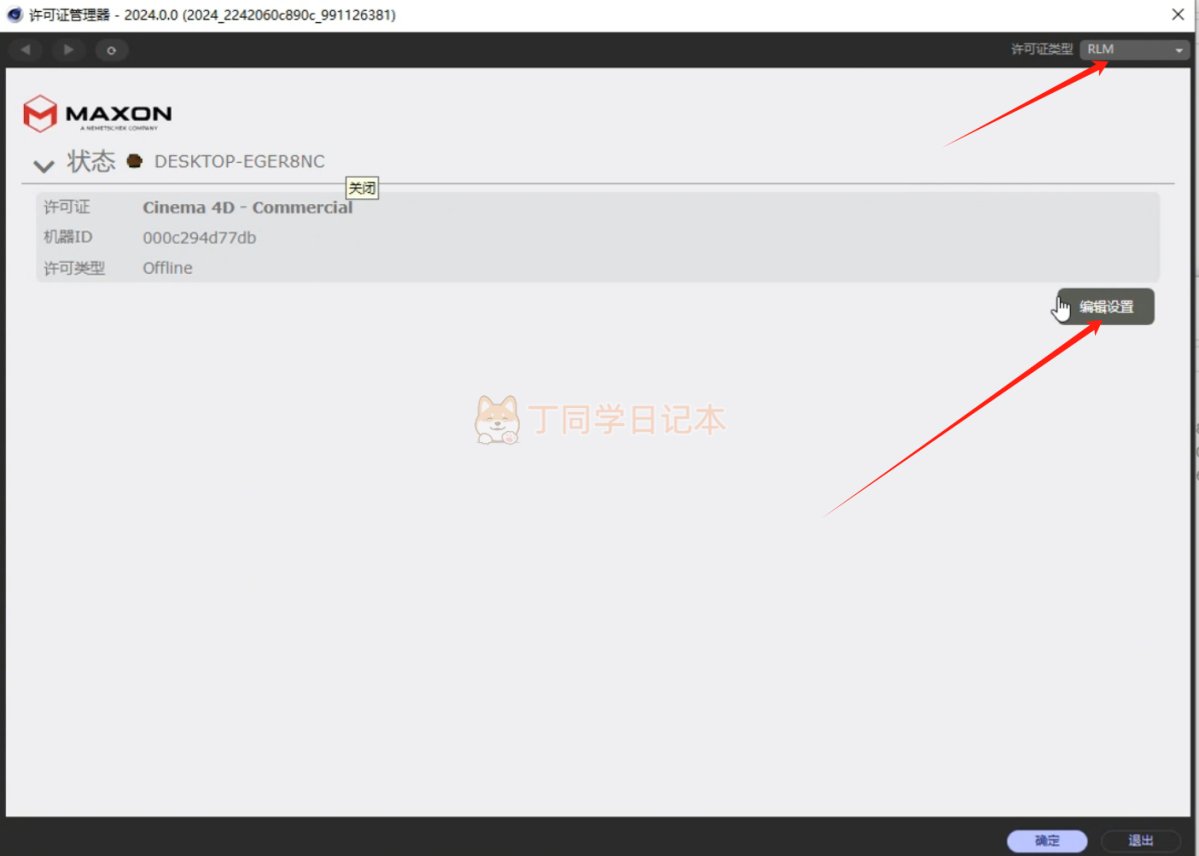The width and height of the screenshot is (1199, 856).
Task: Click the status indicator dot beside DESKTOP-EGER8NC
Action: point(135,161)
